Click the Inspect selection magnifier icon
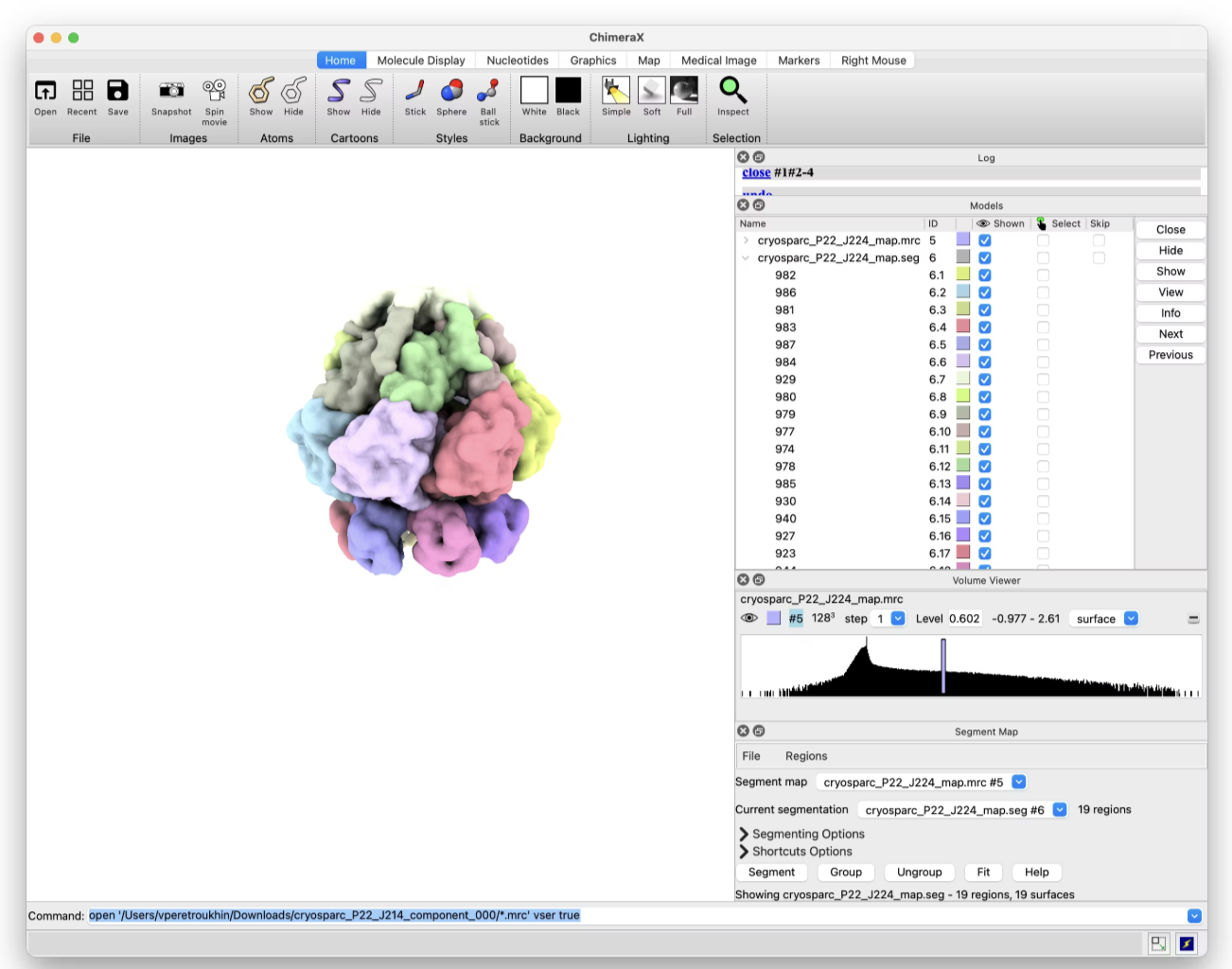 click(732, 91)
